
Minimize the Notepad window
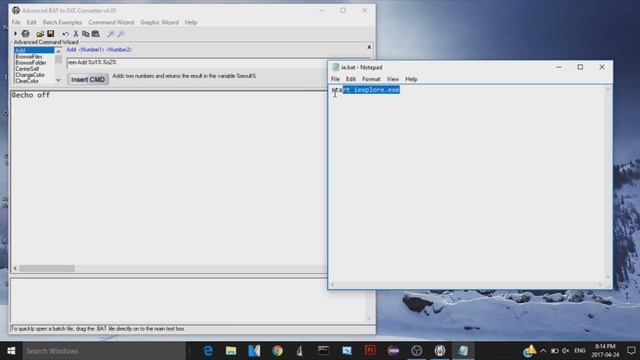pos(559,67)
